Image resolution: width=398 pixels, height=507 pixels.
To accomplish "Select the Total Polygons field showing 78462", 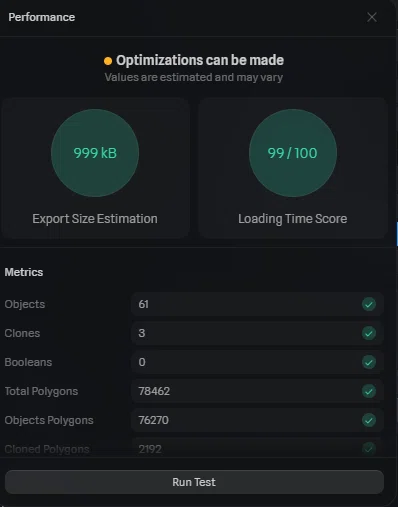I will tap(257, 391).
